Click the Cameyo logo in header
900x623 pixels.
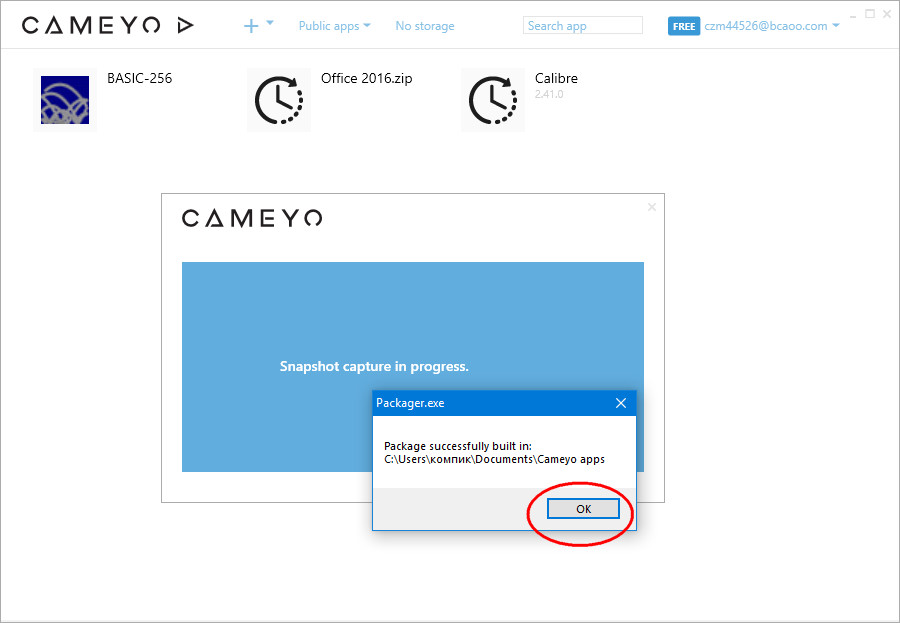[x=91, y=25]
